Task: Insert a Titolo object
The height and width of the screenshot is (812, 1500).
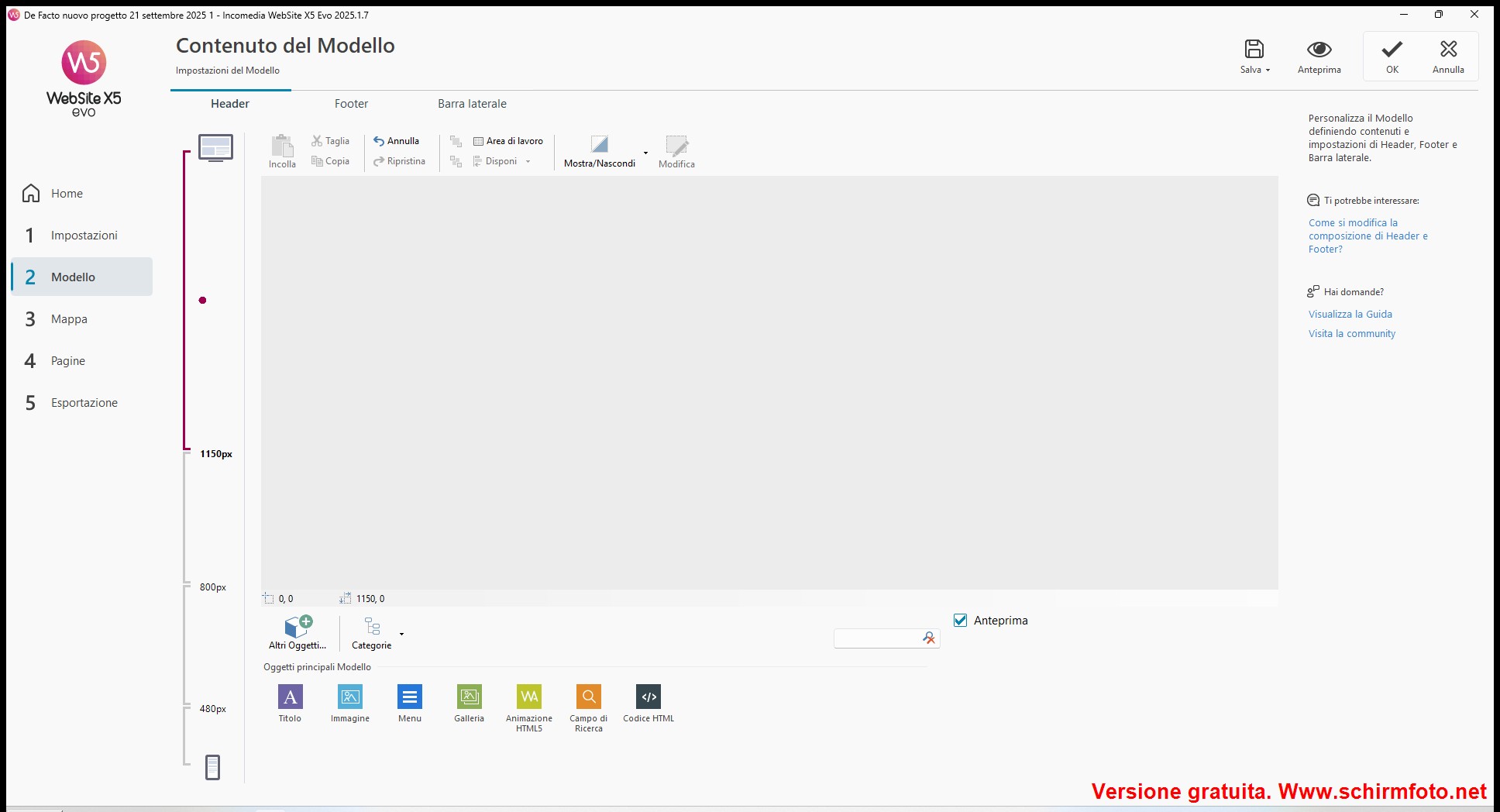Action: click(290, 697)
